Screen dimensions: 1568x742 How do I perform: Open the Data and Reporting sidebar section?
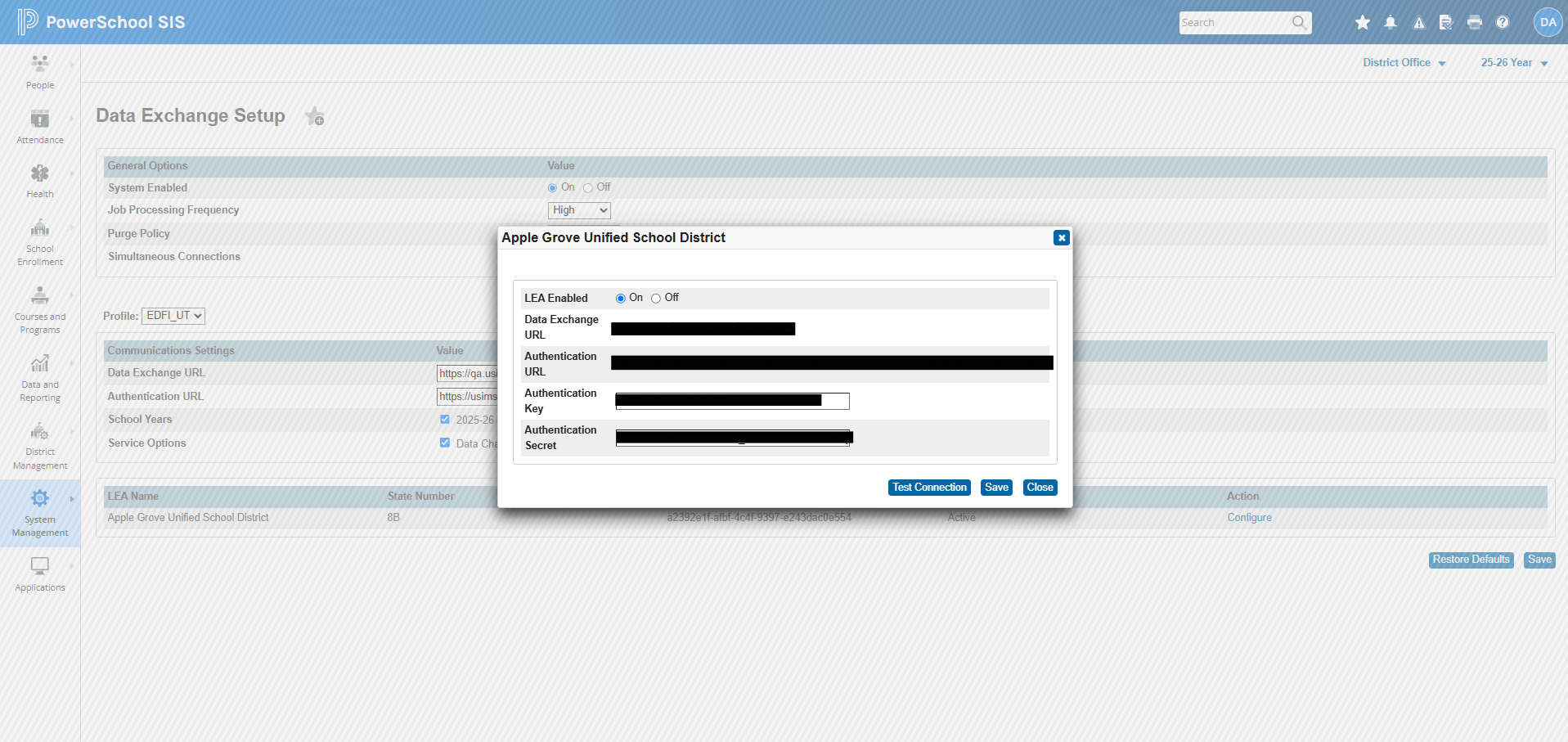(x=40, y=378)
